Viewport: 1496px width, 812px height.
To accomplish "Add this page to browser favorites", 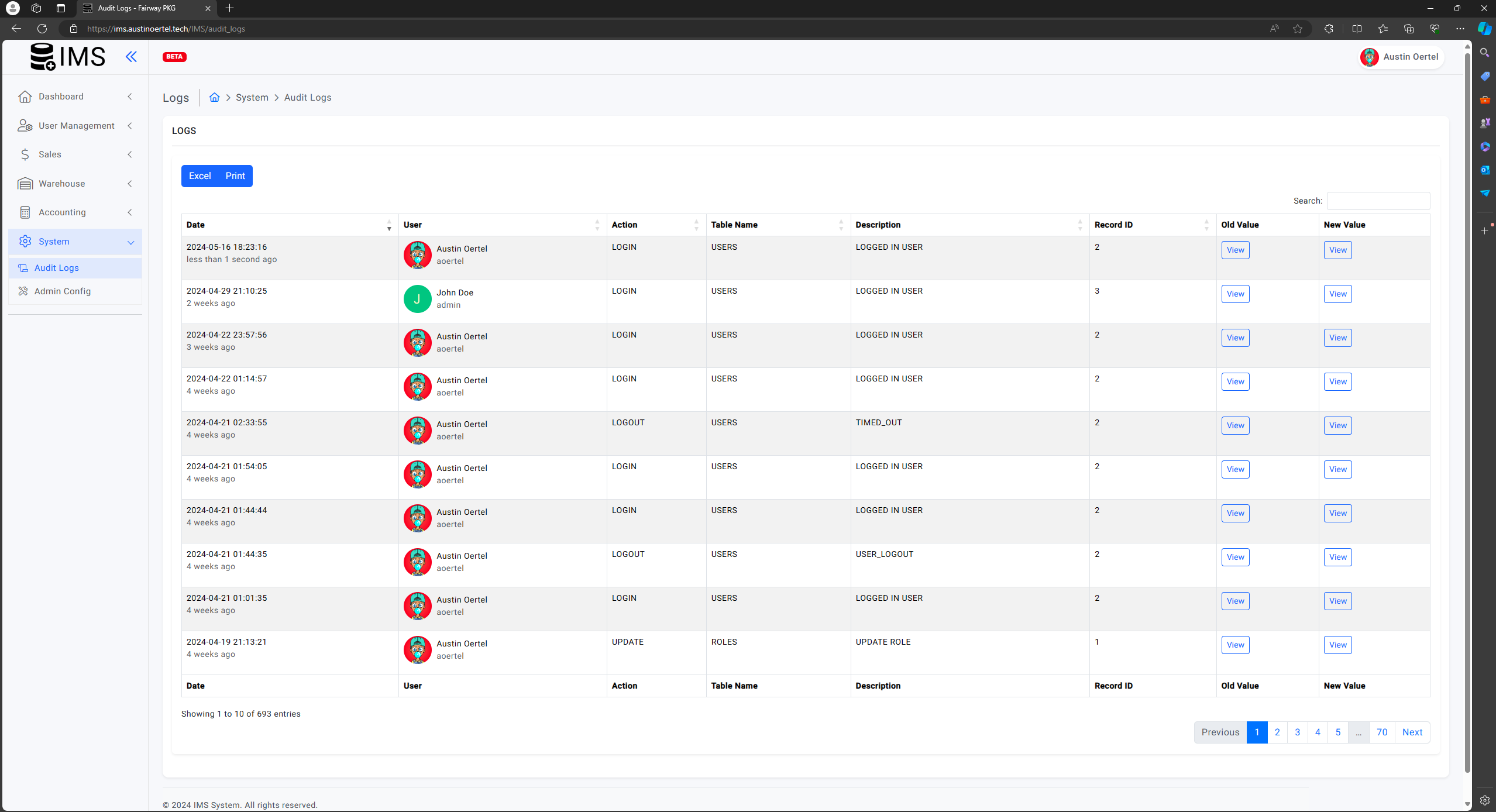I will [1298, 29].
